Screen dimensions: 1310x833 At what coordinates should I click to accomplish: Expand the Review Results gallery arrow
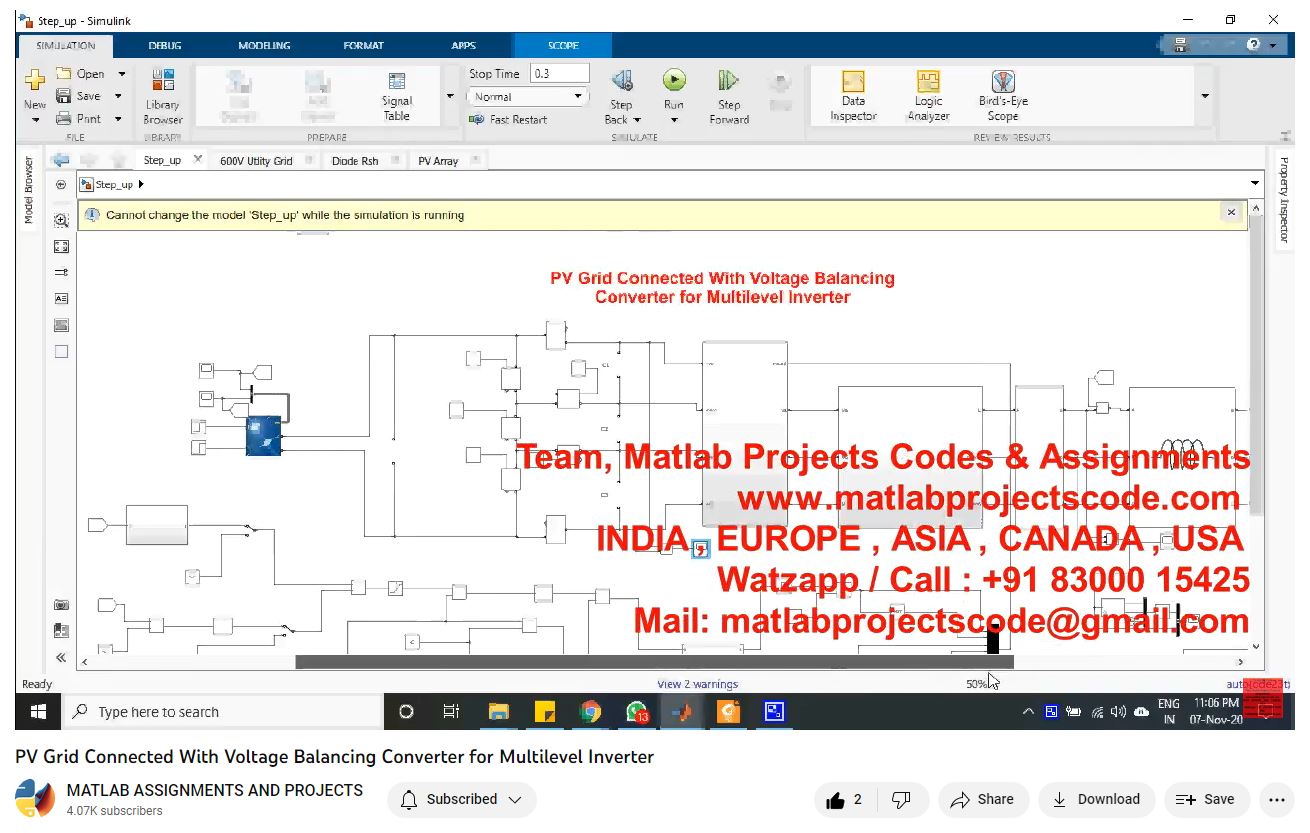[1204, 96]
